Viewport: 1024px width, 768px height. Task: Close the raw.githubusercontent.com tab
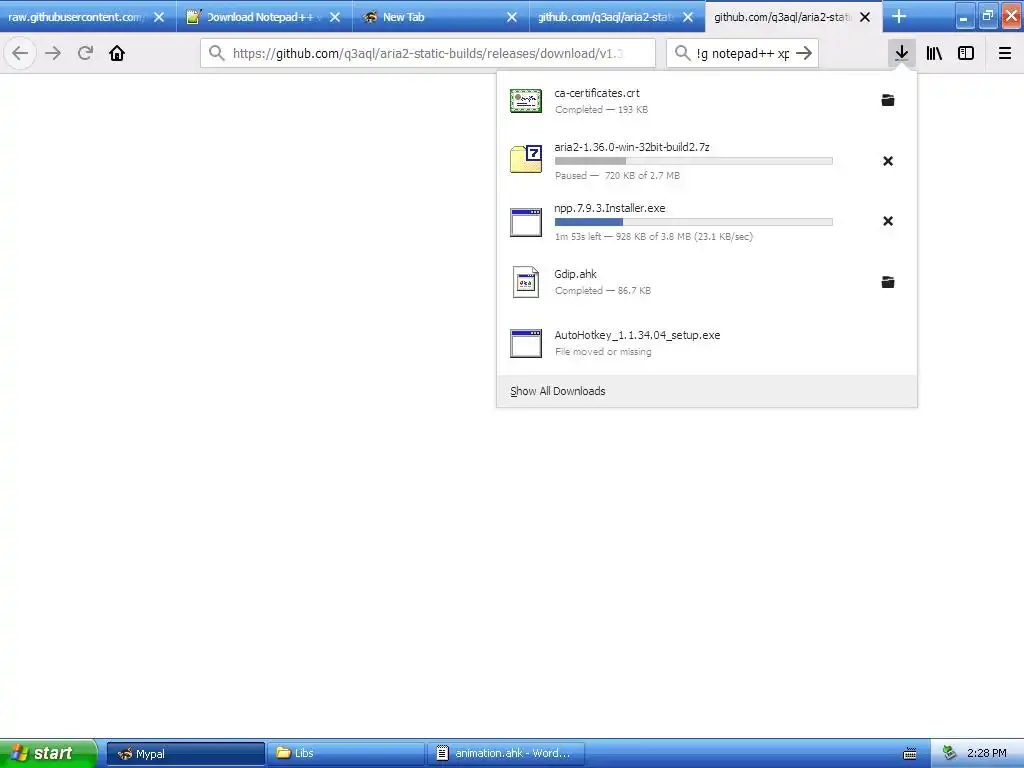pos(159,17)
